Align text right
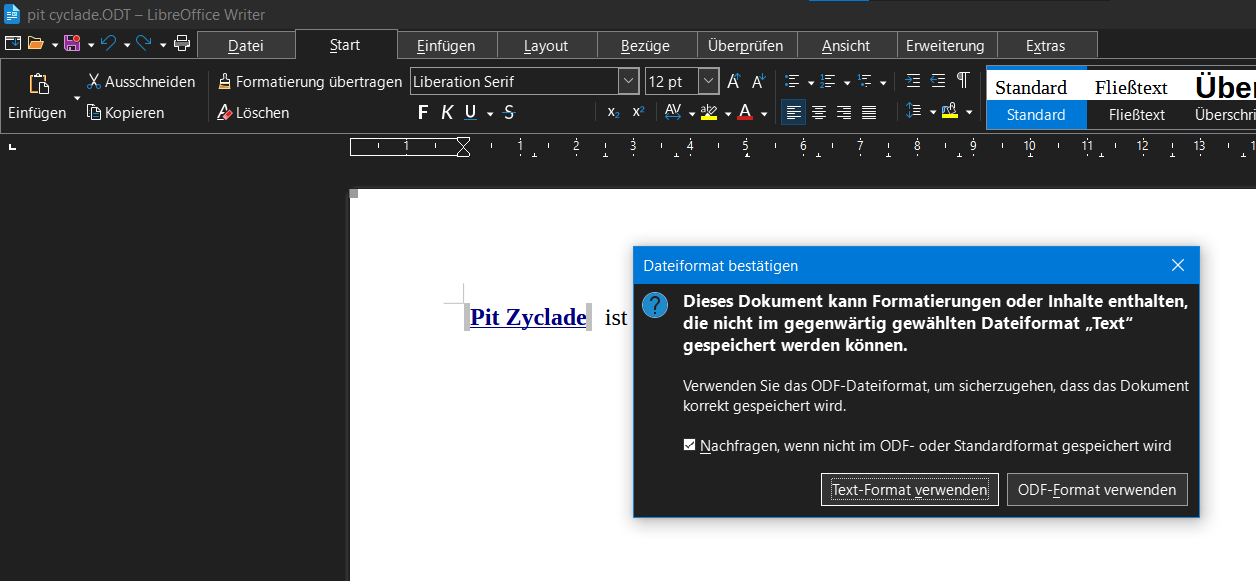The height and width of the screenshot is (581, 1256). [x=844, y=113]
